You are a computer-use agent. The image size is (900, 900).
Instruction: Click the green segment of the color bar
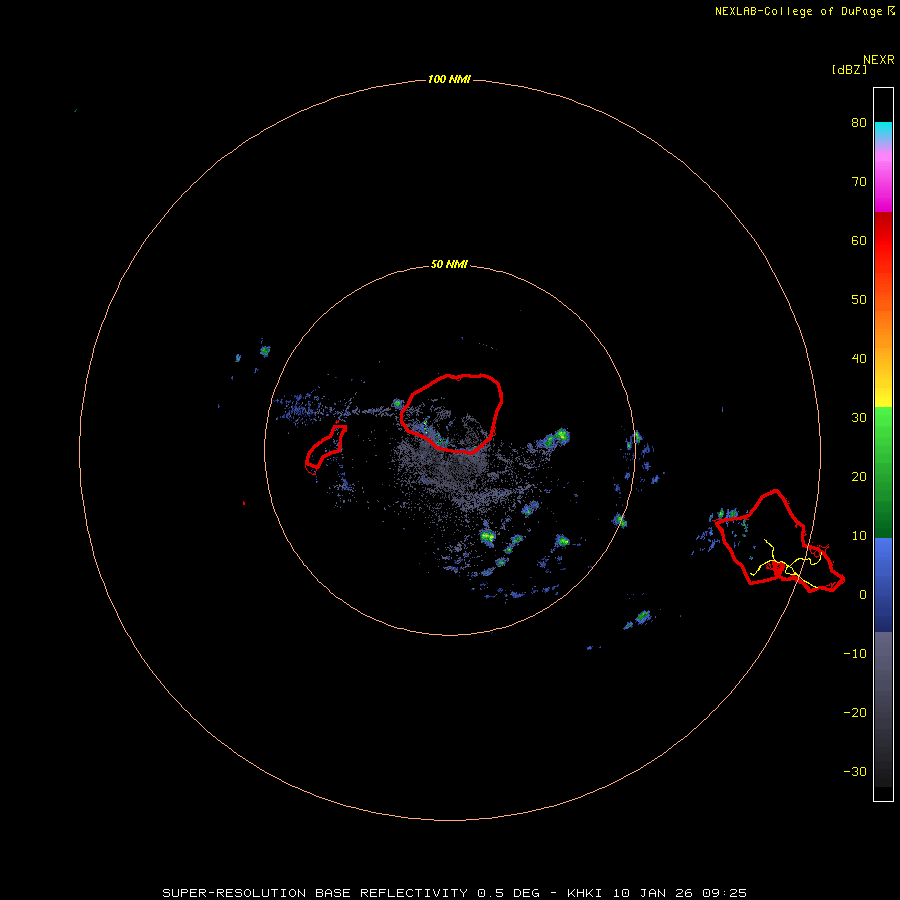(x=883, y=472)
